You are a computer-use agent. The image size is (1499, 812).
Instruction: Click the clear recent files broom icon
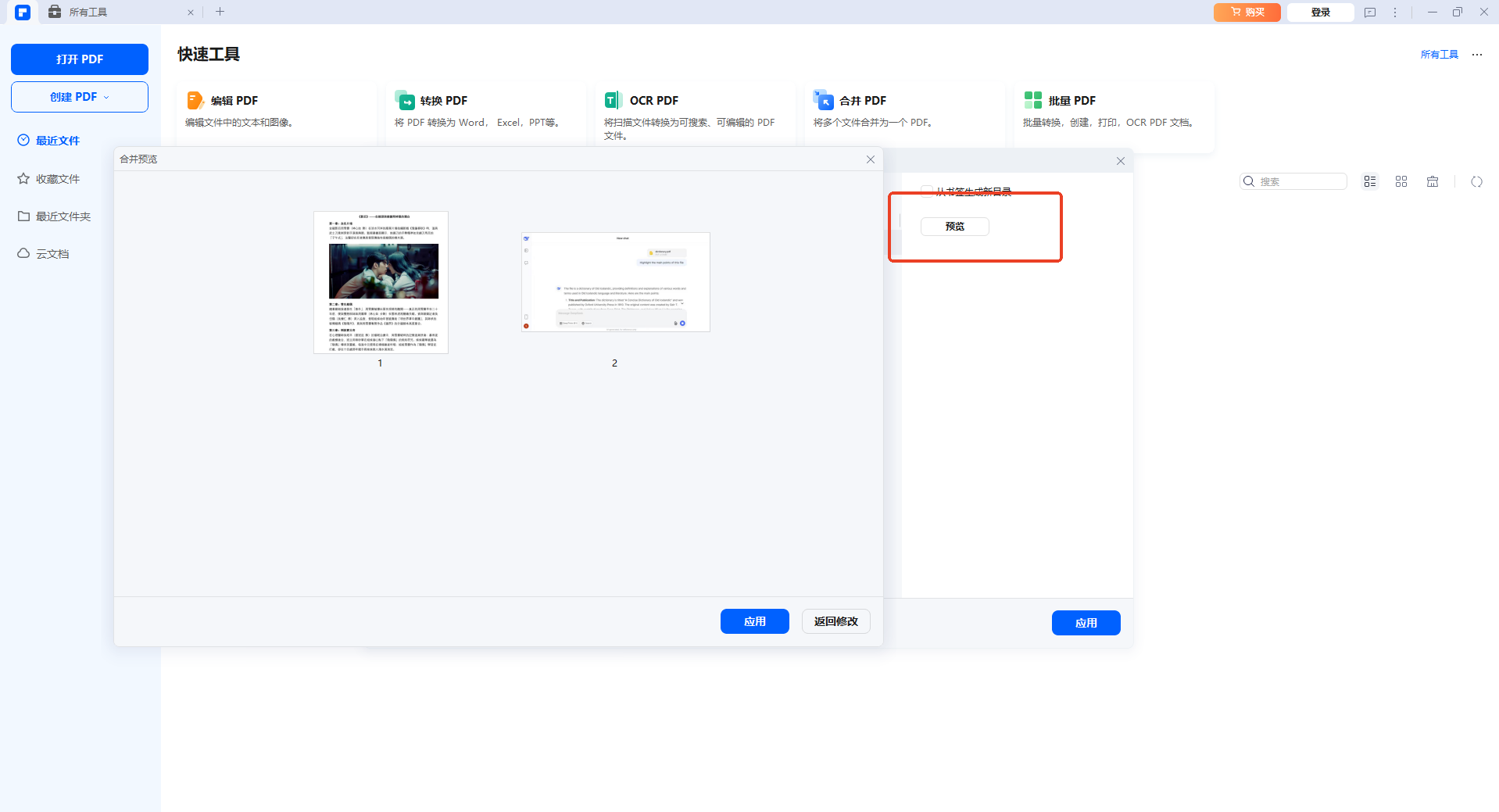pyautogui.click(x=1432, y=181)
